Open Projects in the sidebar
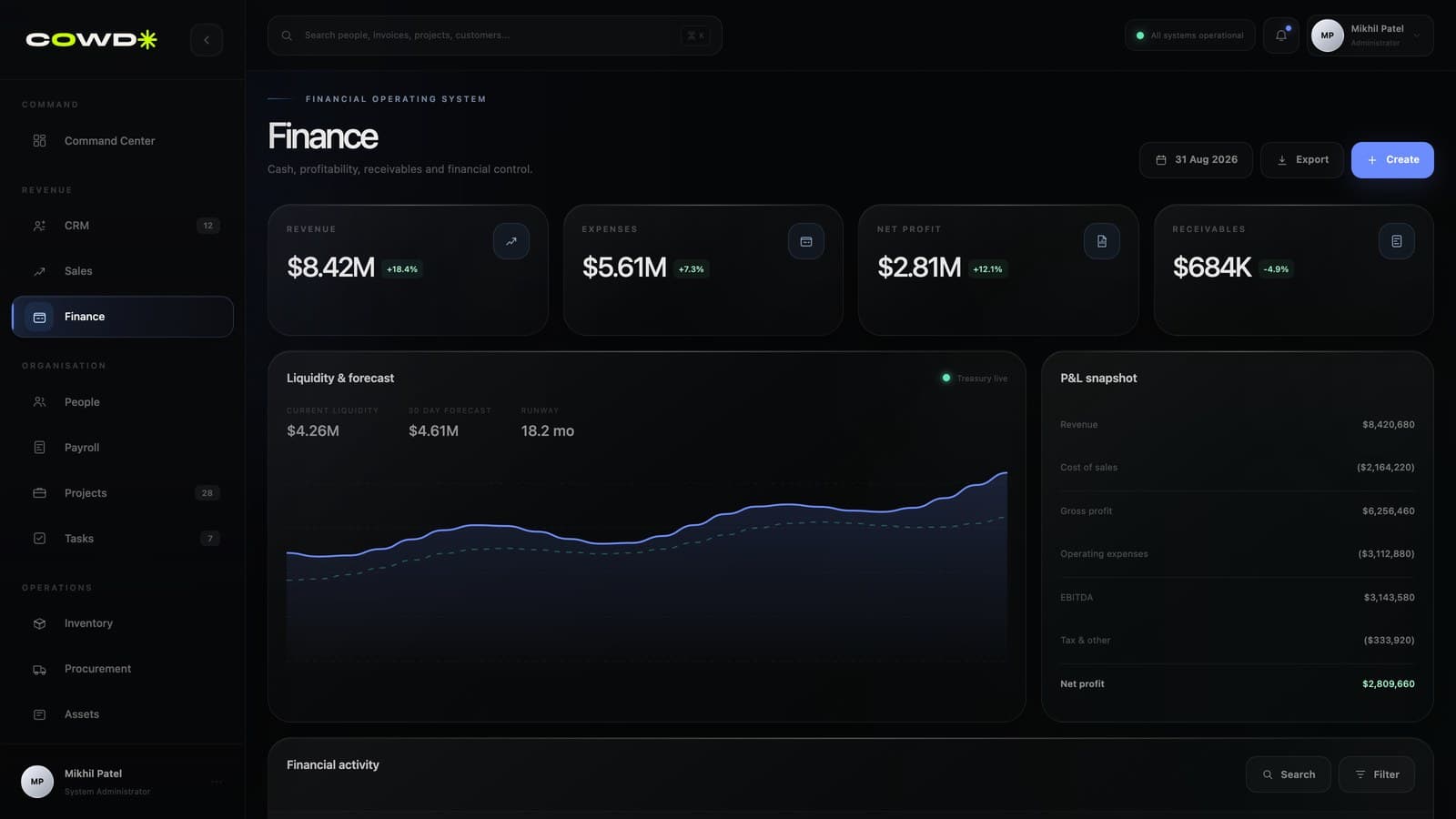Screen dimensions: 1456x819 tap(123, 493)
